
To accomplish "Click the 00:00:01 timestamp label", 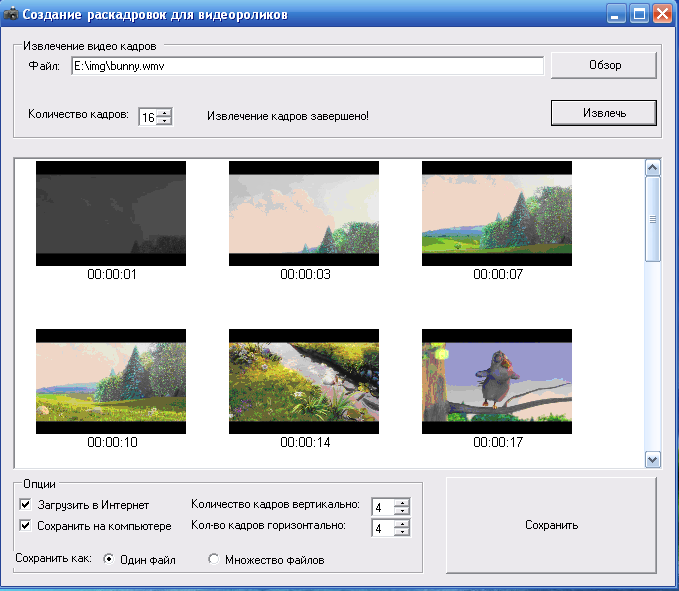I will point(112,274).
